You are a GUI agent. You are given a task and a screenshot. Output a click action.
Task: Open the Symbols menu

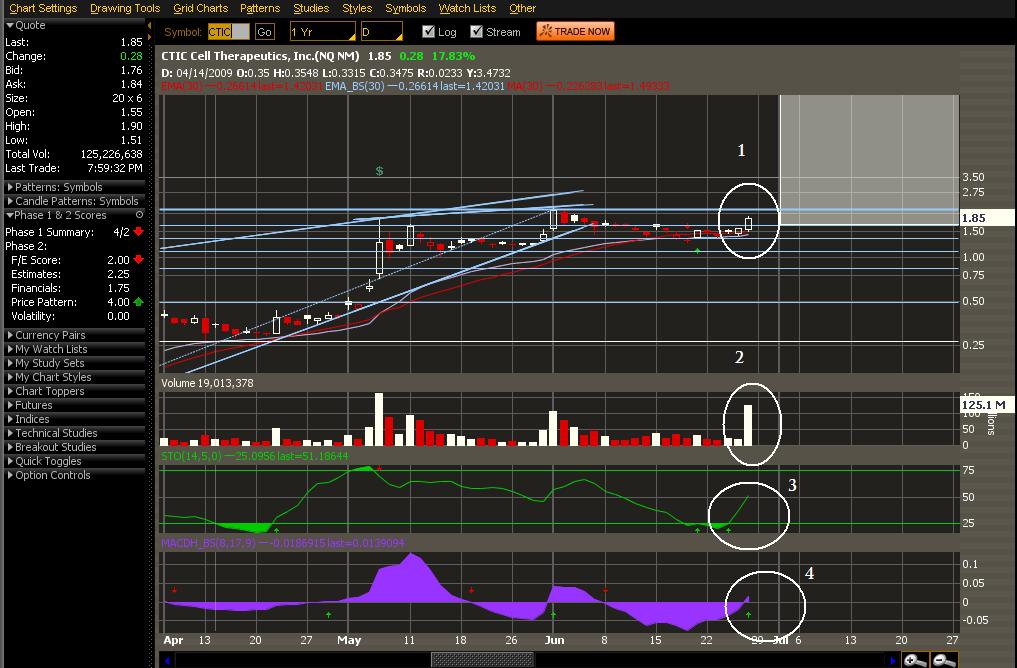(x=405, y=8)
